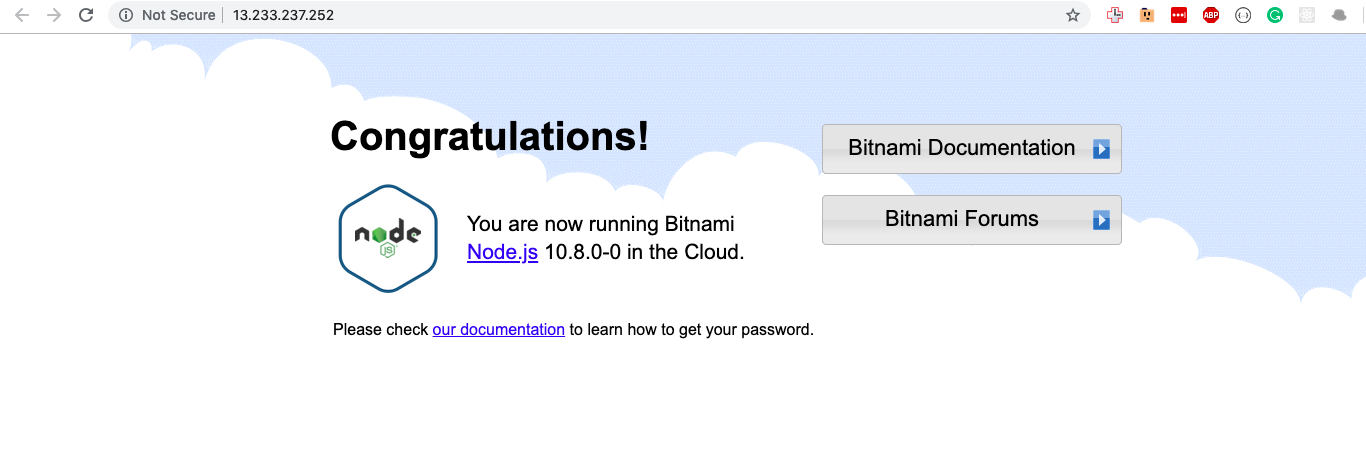Click the address bar showing 13.233.237.252
Viewport: 1366px width, 453px height.
point(600,15)
